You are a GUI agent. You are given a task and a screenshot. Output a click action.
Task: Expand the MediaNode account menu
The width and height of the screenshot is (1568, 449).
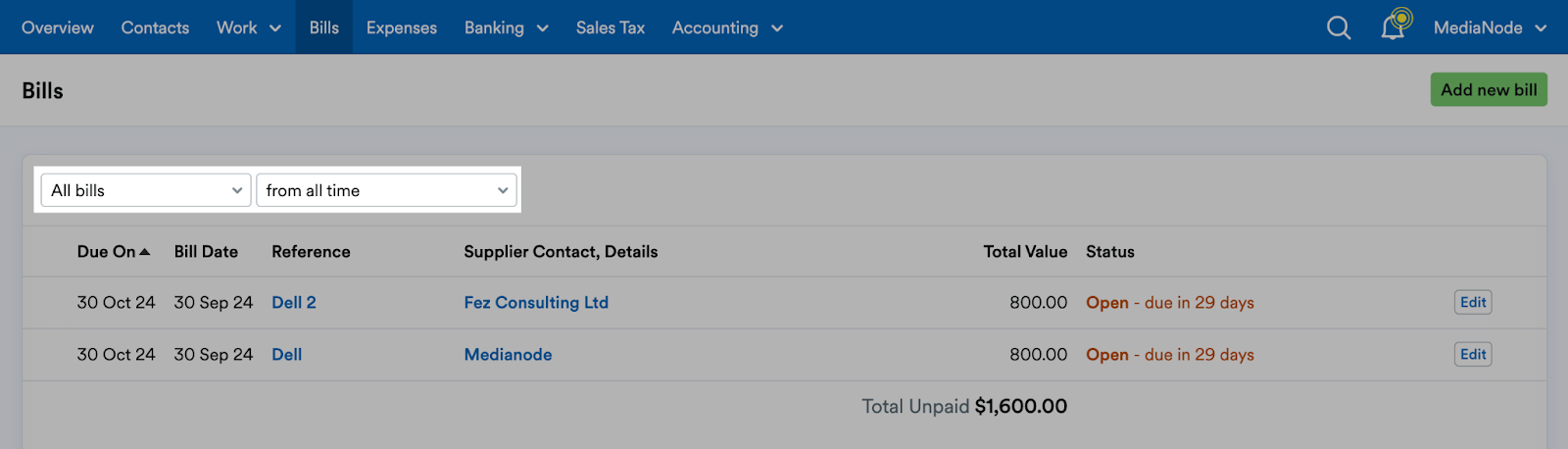pos(1490,27)
